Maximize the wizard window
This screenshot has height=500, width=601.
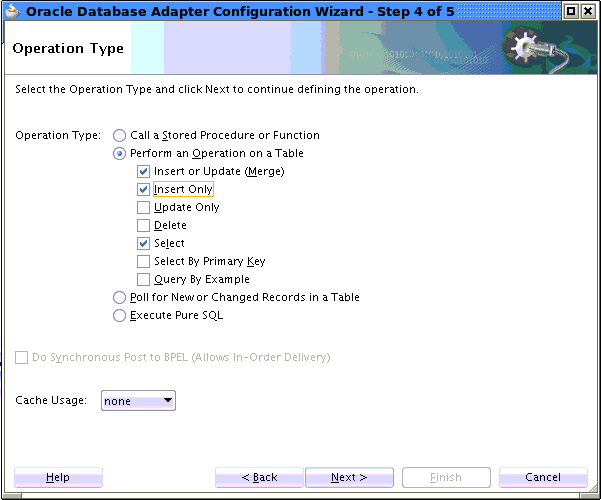pyautogui.click(x=571, y=12)
